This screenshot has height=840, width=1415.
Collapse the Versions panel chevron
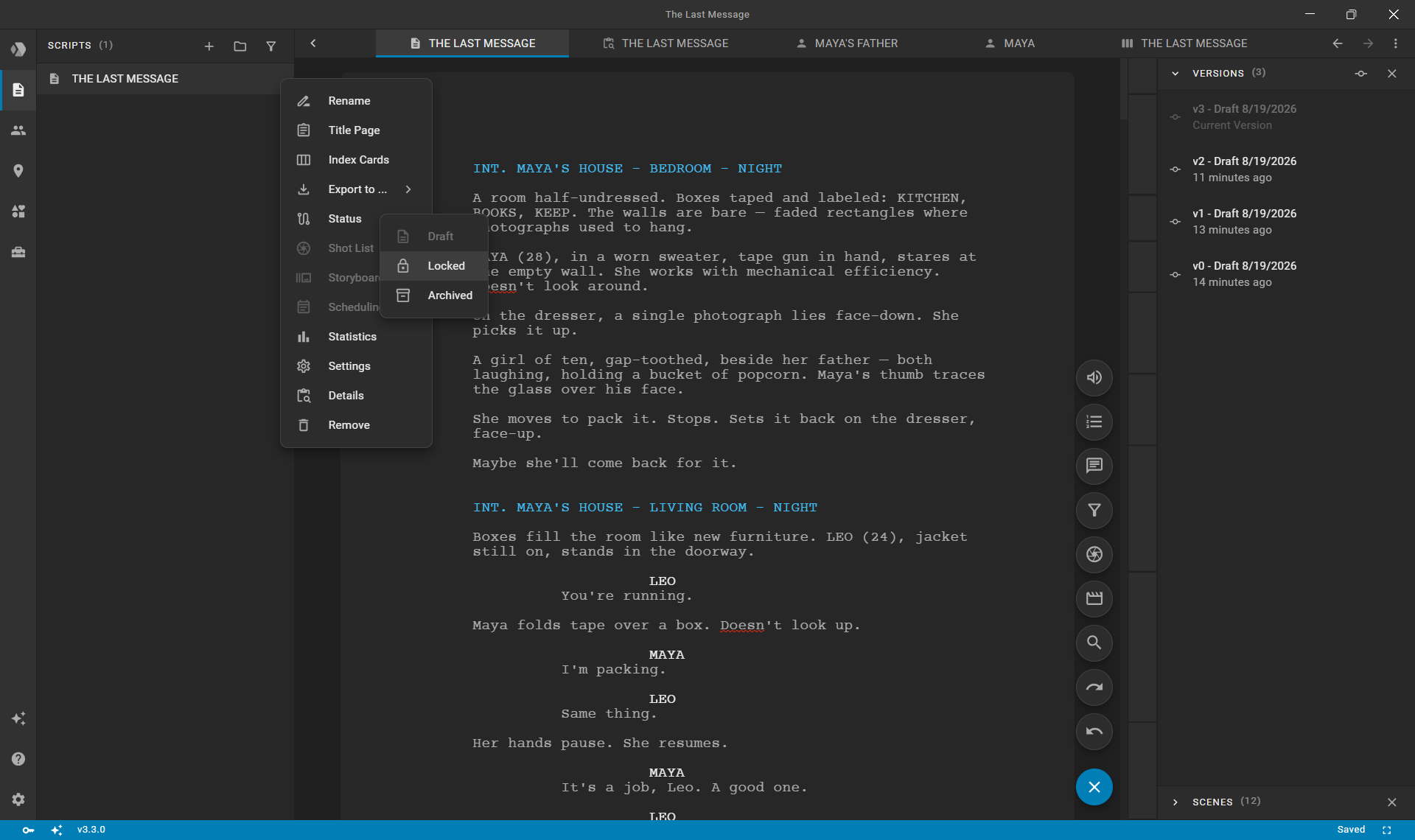(1175, 74)
